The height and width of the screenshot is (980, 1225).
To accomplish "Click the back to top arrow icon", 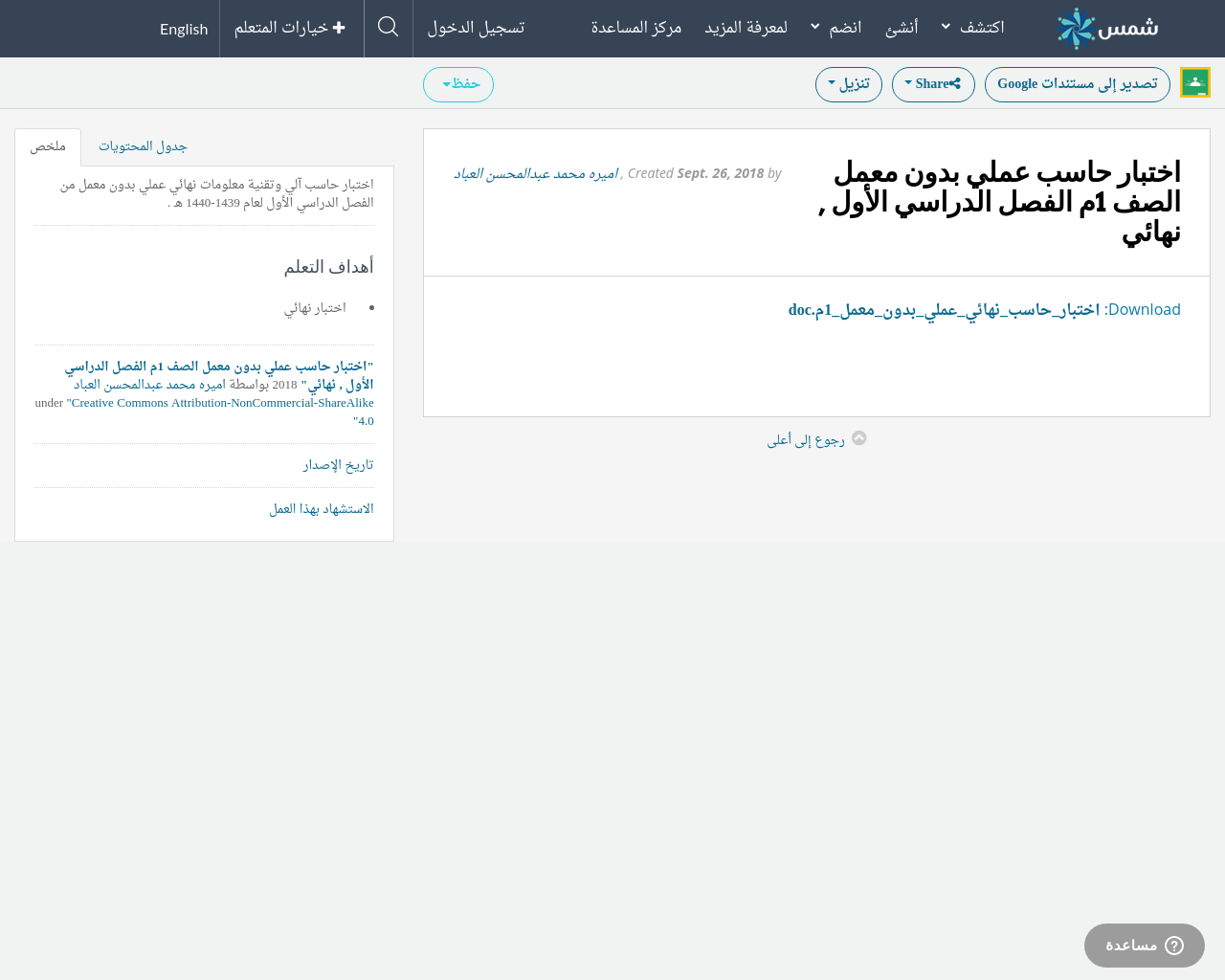I will tap(859, 438).
